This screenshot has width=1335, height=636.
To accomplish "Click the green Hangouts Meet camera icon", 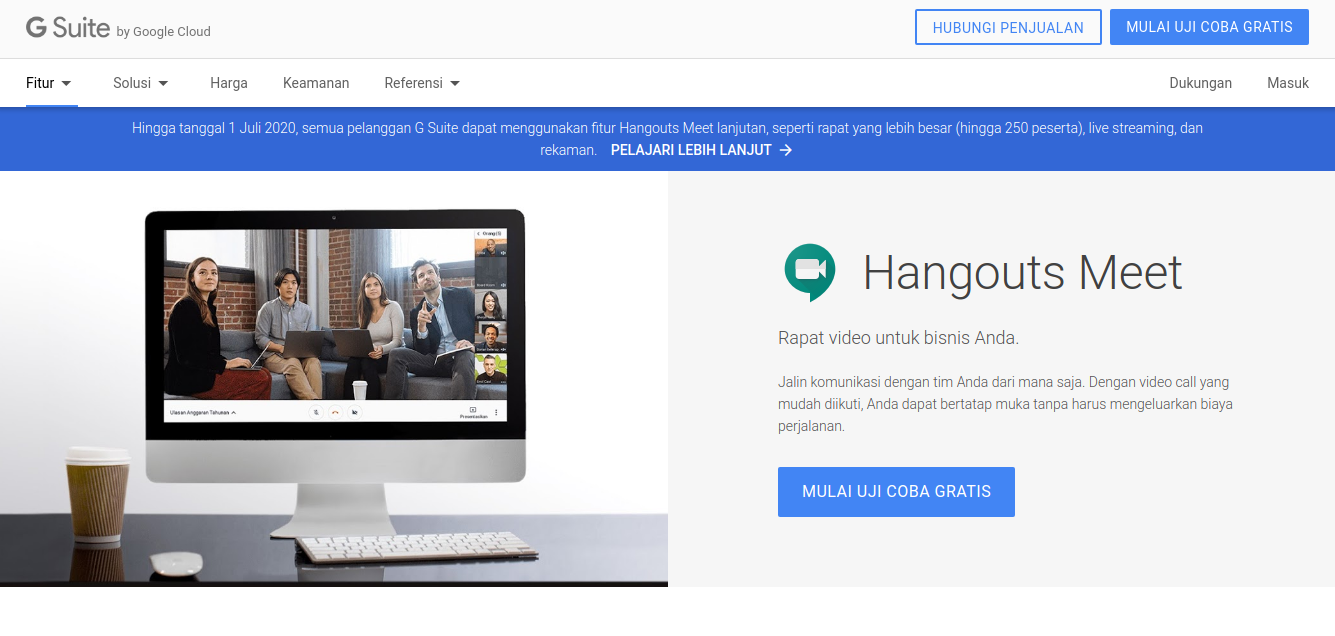I will [x=810, y=272].
